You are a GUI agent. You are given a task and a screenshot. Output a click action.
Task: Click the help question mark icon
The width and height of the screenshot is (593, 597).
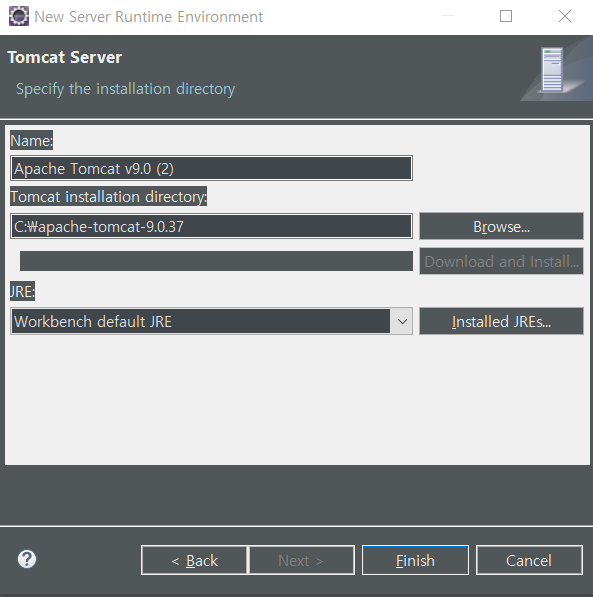tap(27, 559)
